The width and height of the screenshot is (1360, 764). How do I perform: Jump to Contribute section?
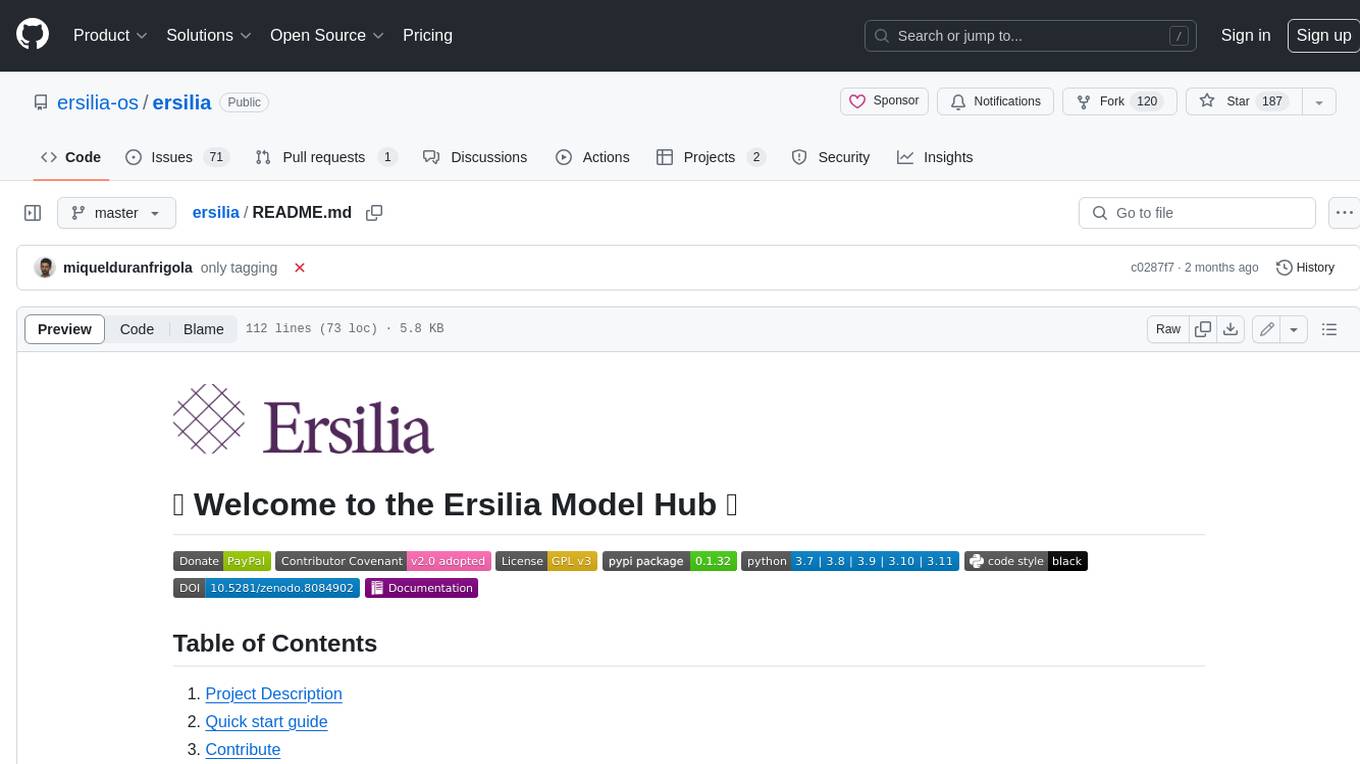[x=243, y=750]
